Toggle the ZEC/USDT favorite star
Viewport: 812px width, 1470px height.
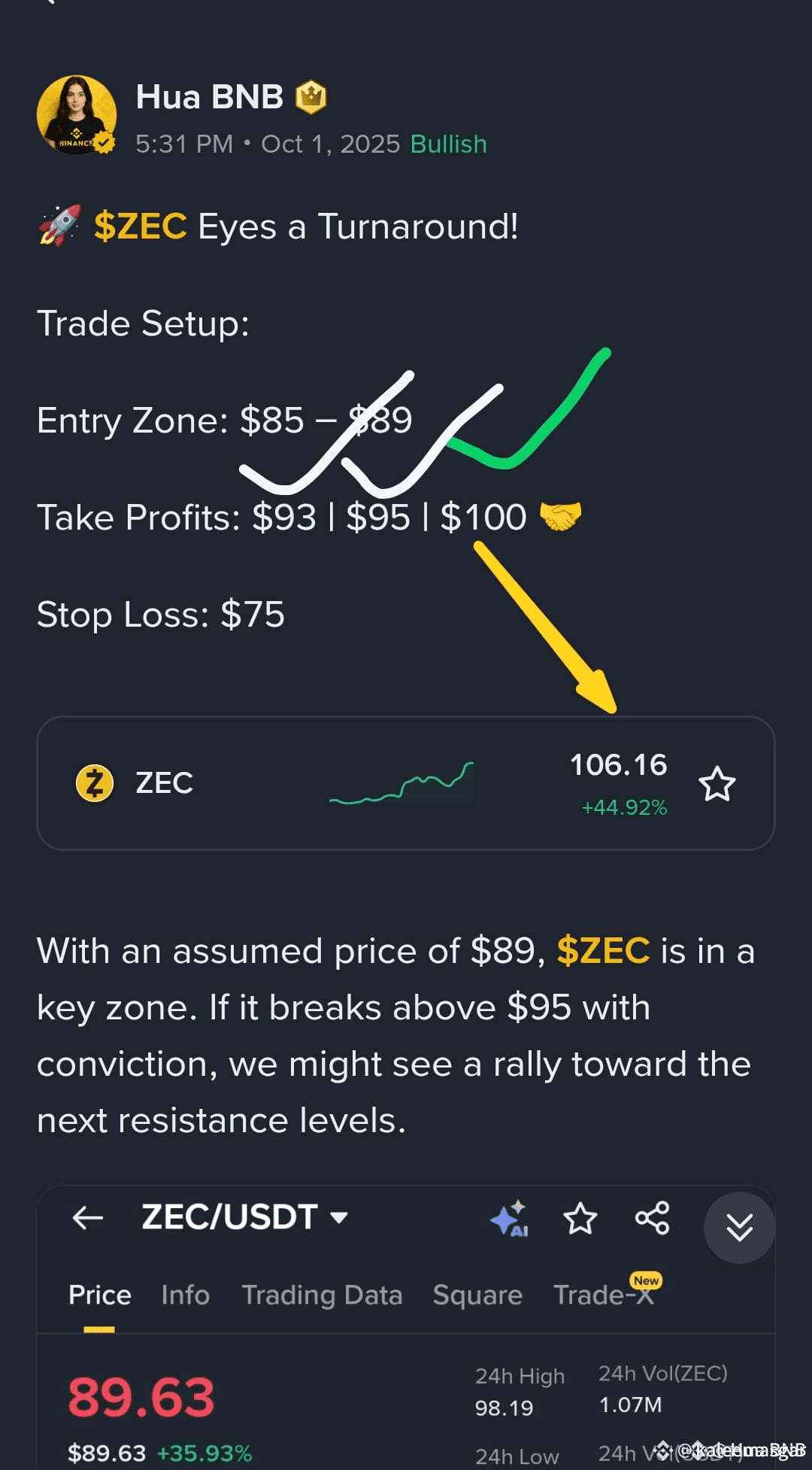coord(580,1219)
